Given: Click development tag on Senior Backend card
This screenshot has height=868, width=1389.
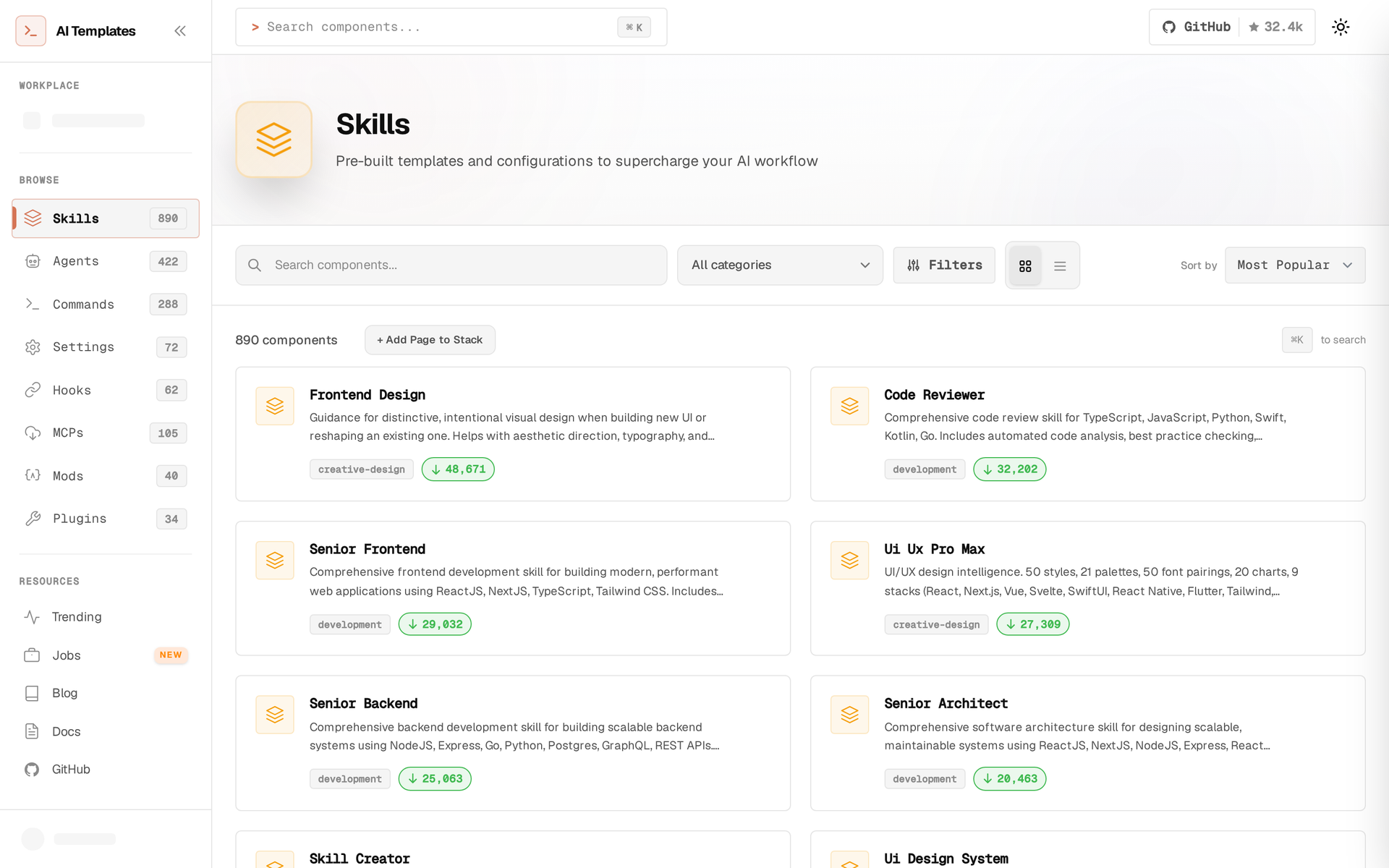Looking at the screenshot, I should pyautogui.click(x=350, y=779).
